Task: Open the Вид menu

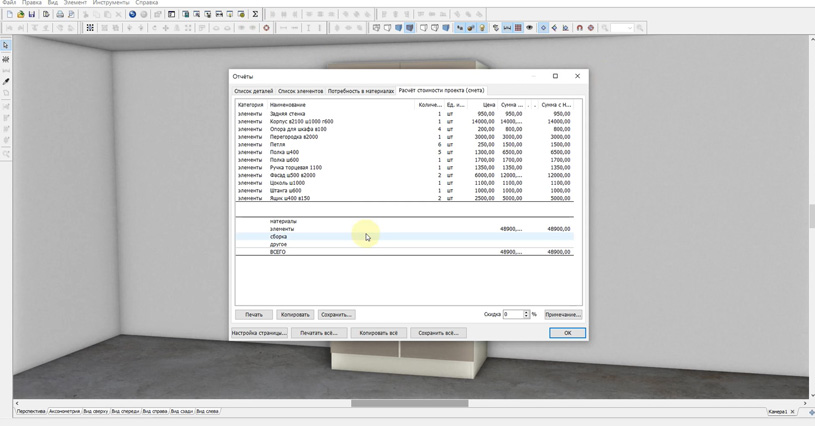Action: pyautogui.click(x=52, y=3)
